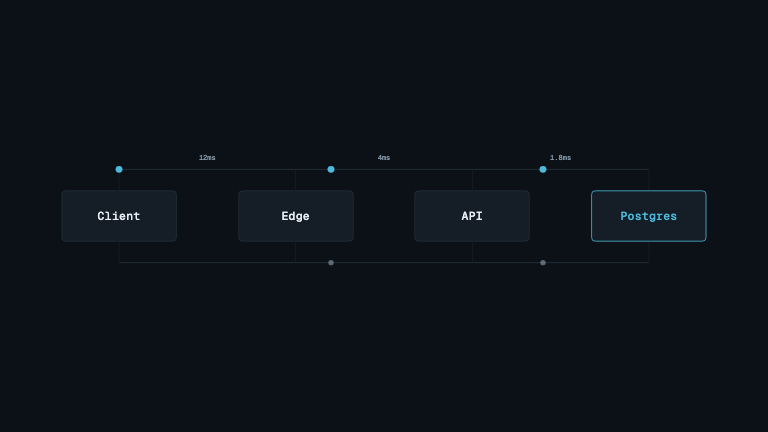The height and width of the screenshot is (432, 768).
Task: Select the highlighted Postgres node box
Action: pyautogui.click(x=648, y=216)
